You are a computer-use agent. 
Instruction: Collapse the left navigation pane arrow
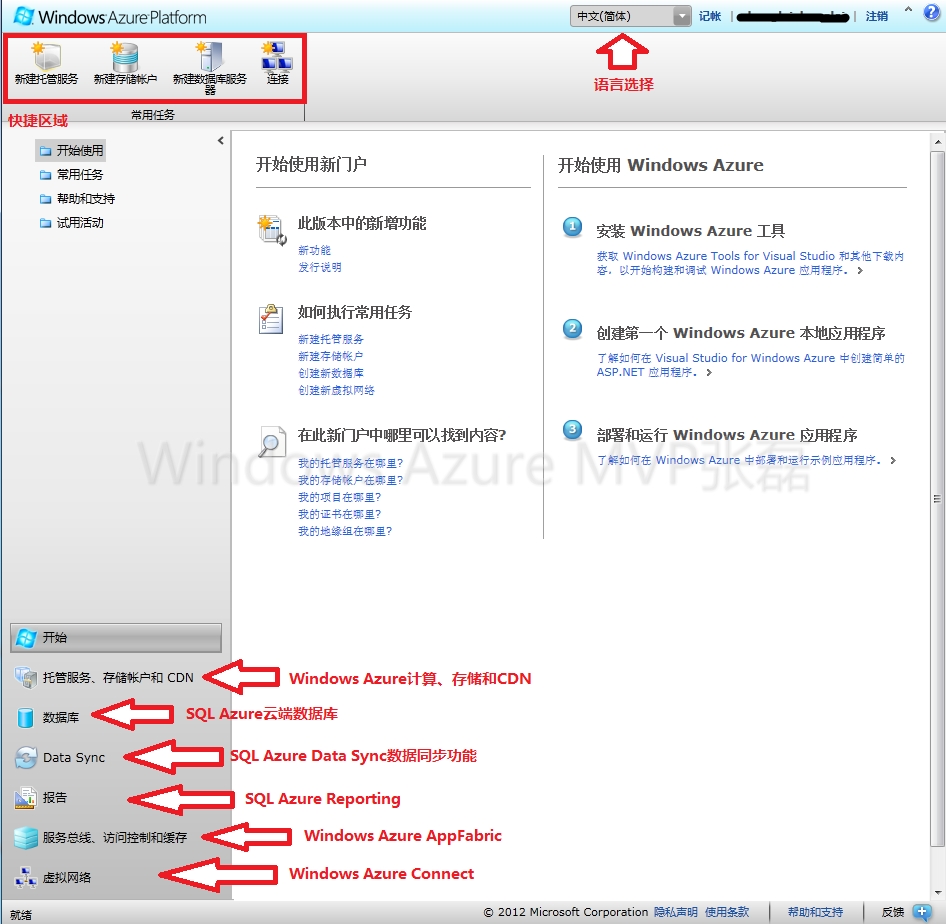221,141
